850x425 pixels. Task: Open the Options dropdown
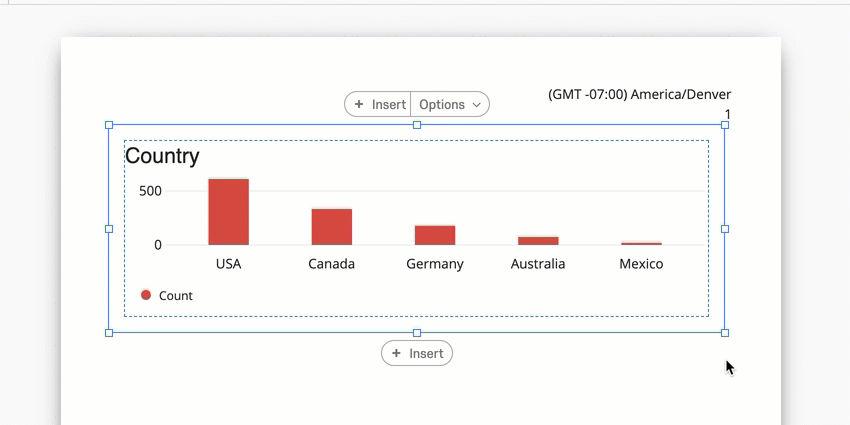coord(450,104)
